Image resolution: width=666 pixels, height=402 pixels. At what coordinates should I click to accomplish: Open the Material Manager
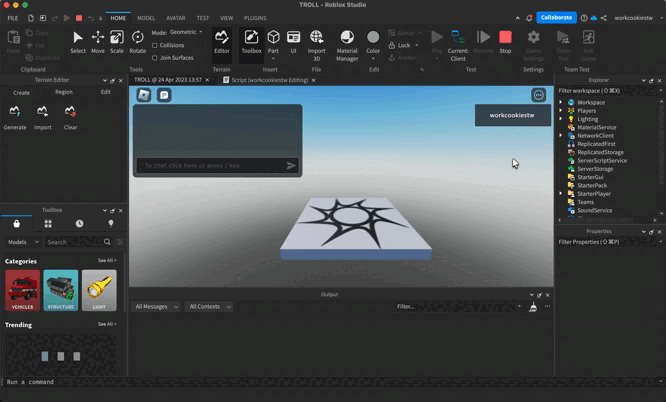pos(347,45)
